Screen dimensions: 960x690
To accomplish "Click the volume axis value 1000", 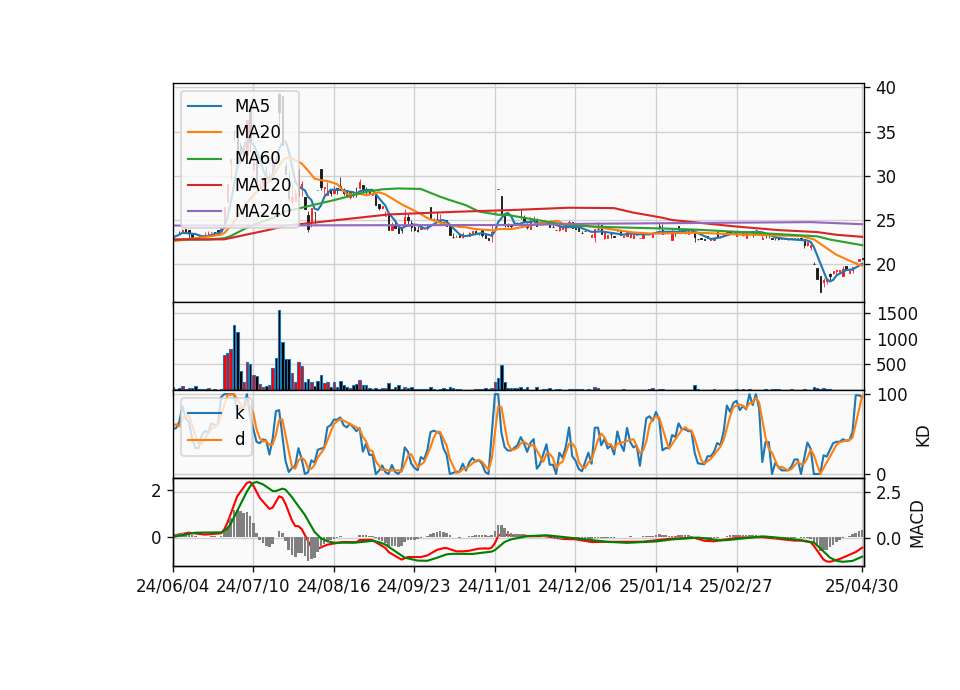I will pos(897,340).
